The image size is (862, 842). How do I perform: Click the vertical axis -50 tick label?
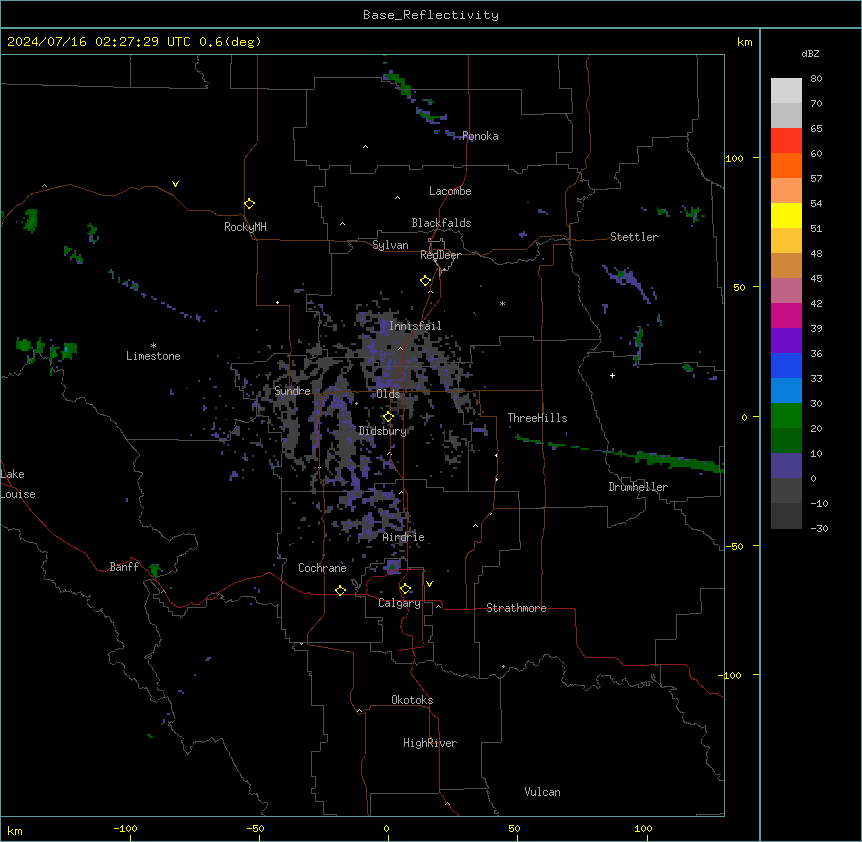point(734,546)
